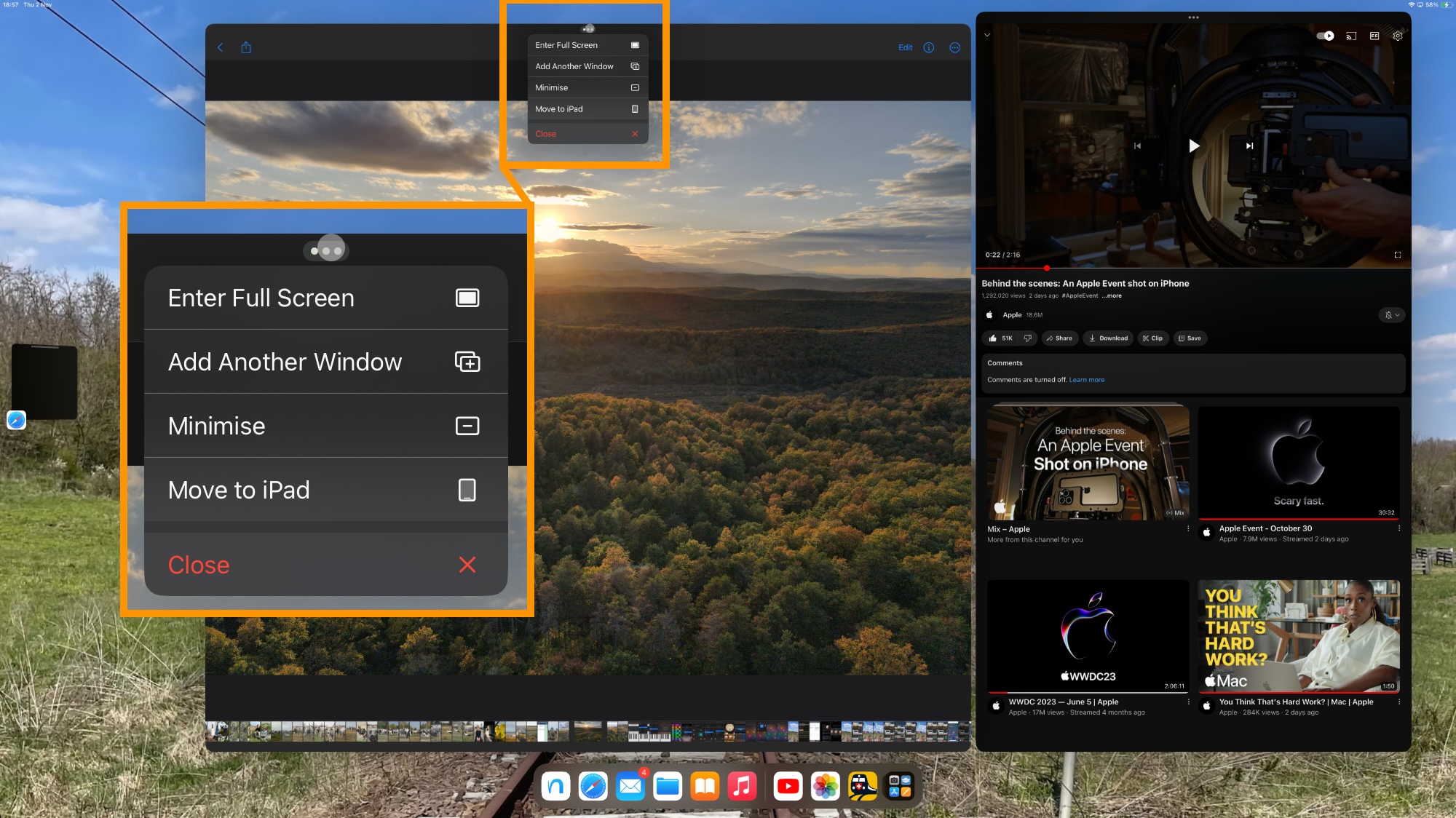Like the video showing 51K
The height and width of the screenshot is (818, 1456).
pos(1001,338)
